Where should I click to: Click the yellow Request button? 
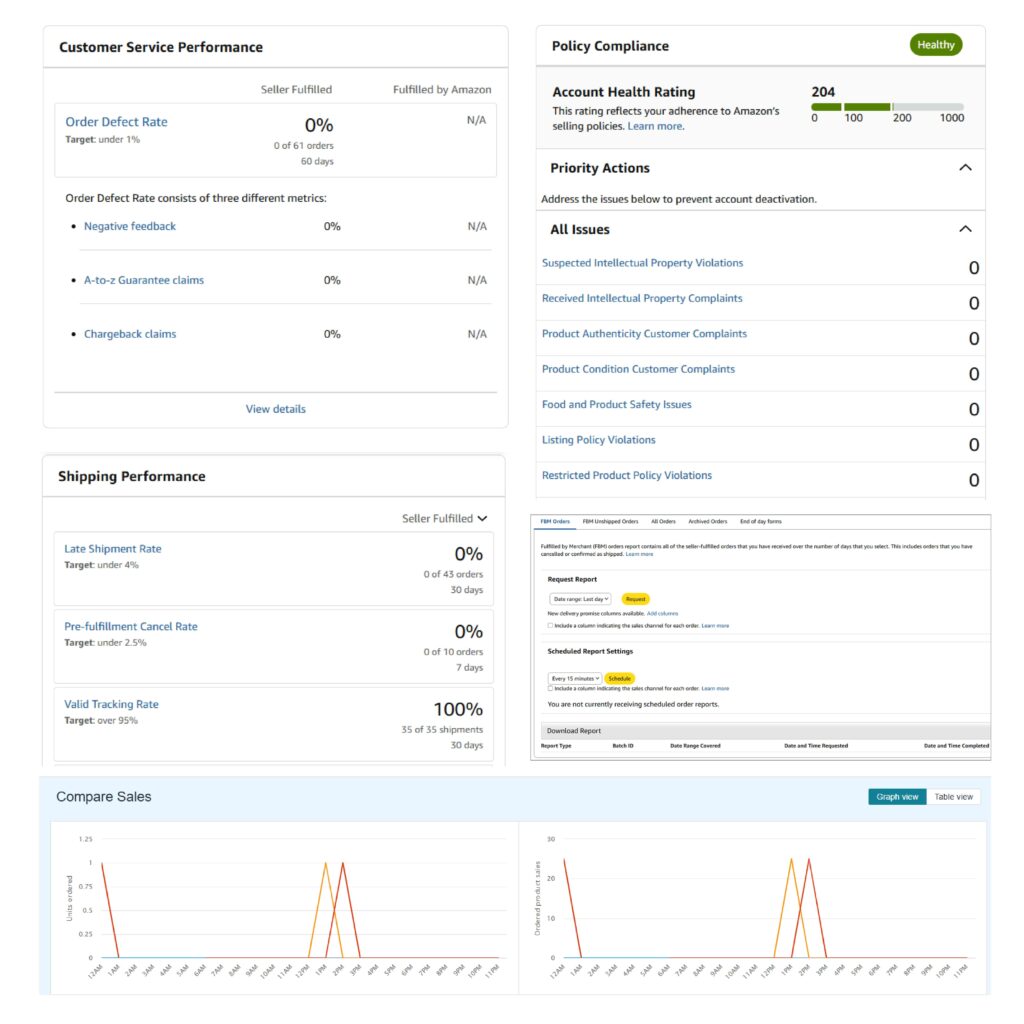[x=635, y=599]
